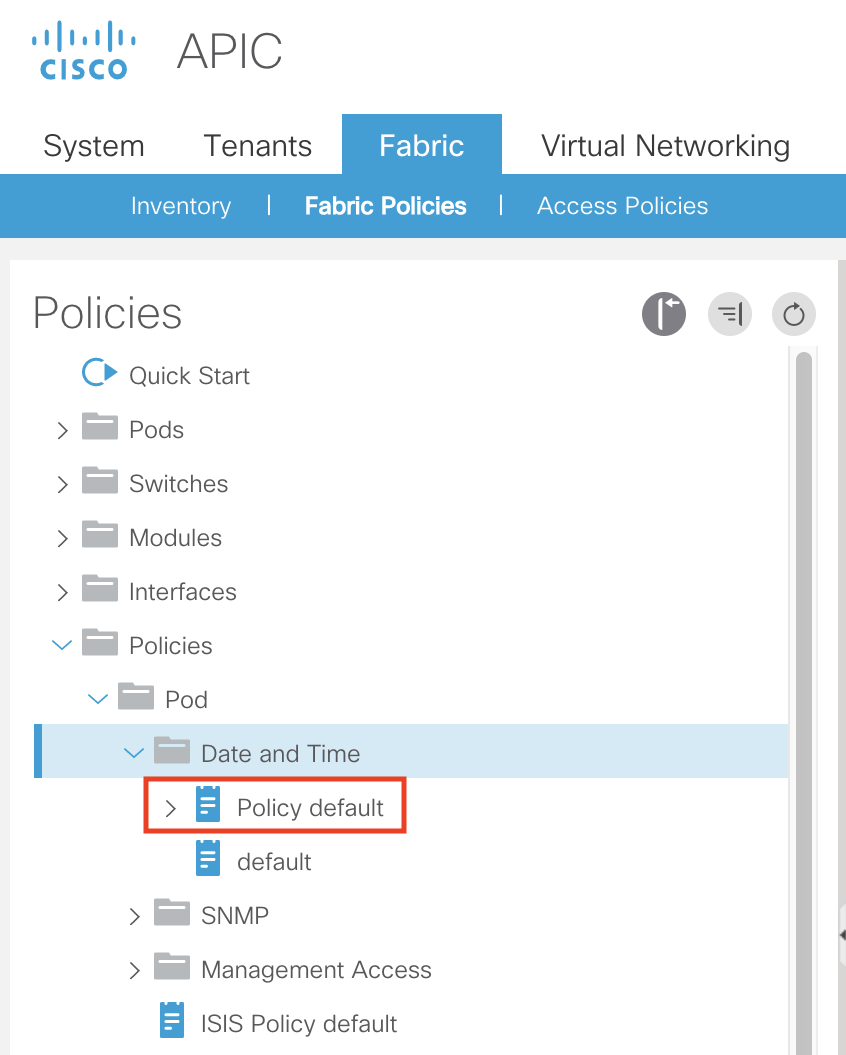Viewport: 846px width, 1055px height.
Task: Switch to Virtual Networking tab
Action: click(665, 146)
